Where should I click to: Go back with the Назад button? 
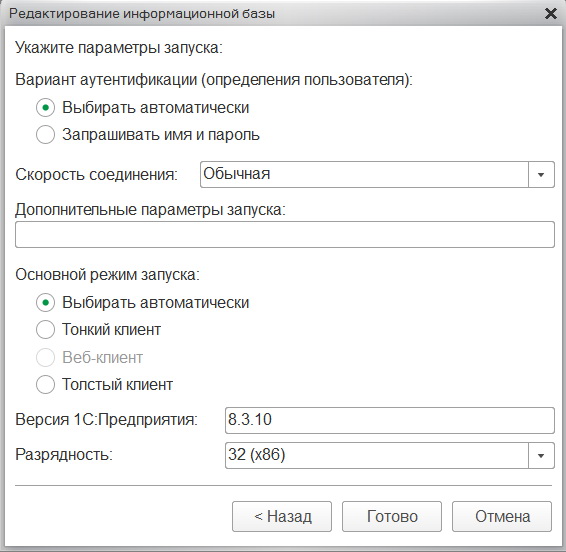pos(282,517)
